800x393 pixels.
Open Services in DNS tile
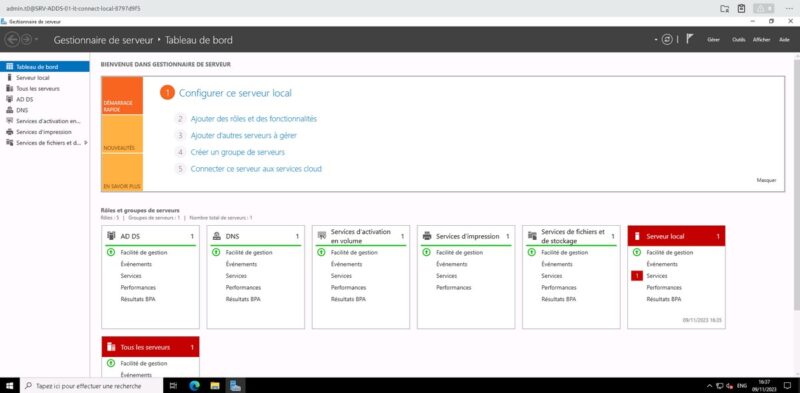236,276
